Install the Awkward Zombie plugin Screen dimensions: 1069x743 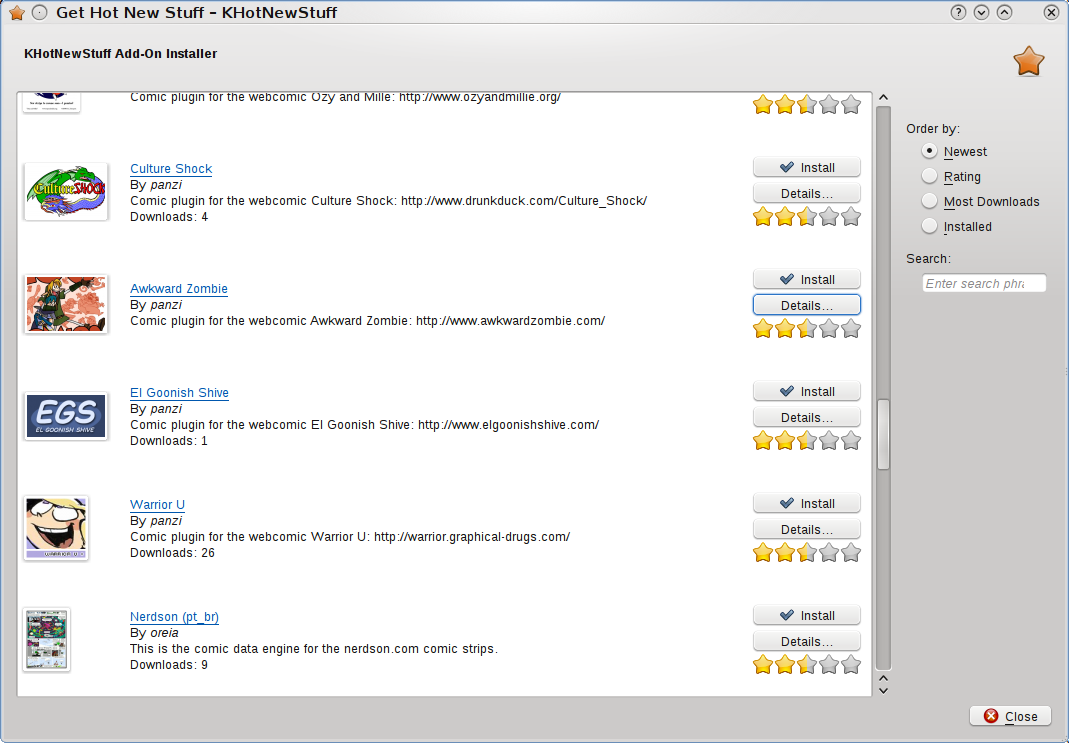pos(807,279)
